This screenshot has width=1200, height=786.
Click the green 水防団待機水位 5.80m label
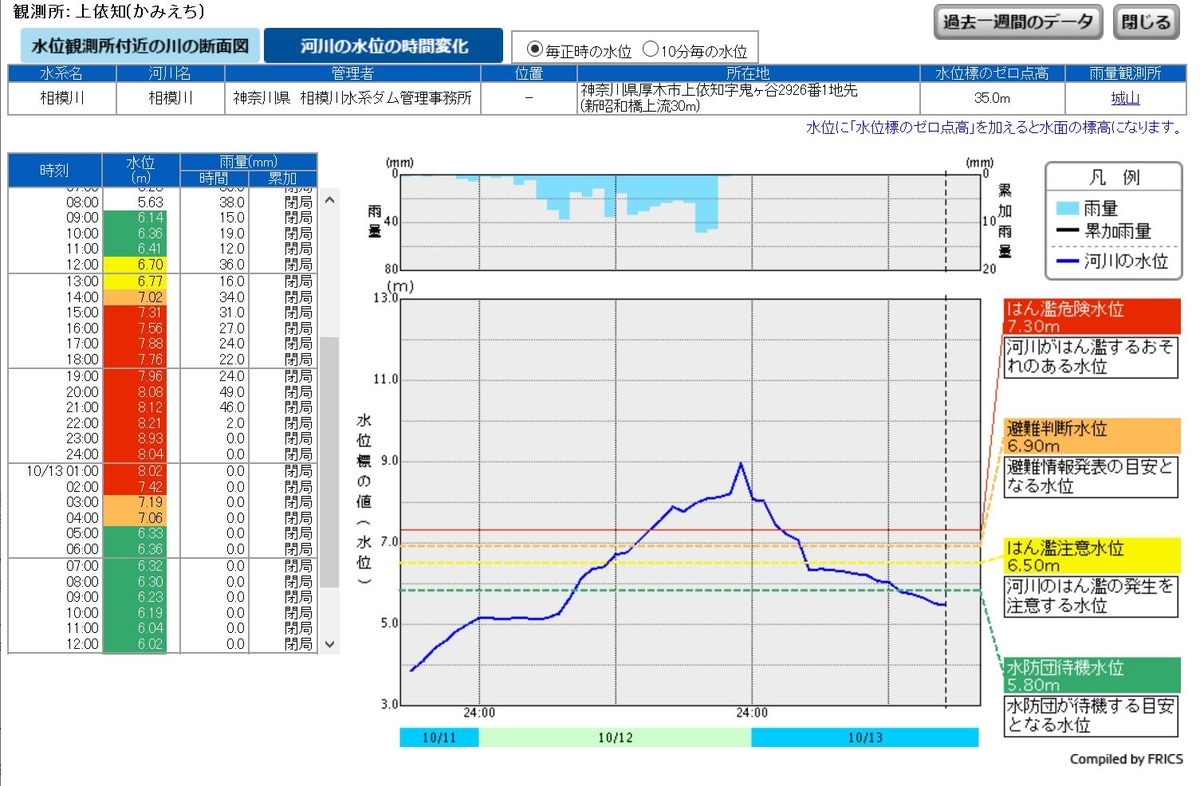pyautogui.click(x=1093, y=676)
